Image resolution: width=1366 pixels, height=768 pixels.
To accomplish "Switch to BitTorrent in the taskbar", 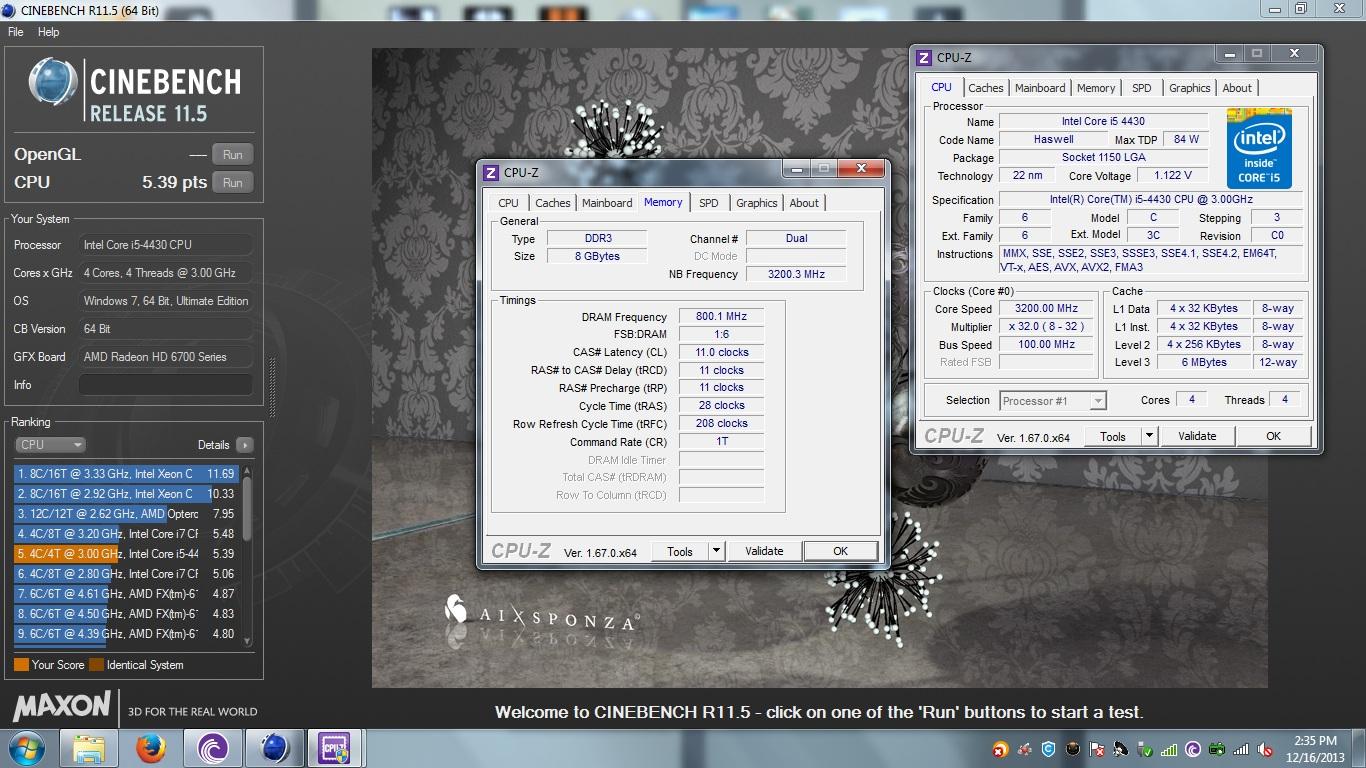I will point(212,748).
